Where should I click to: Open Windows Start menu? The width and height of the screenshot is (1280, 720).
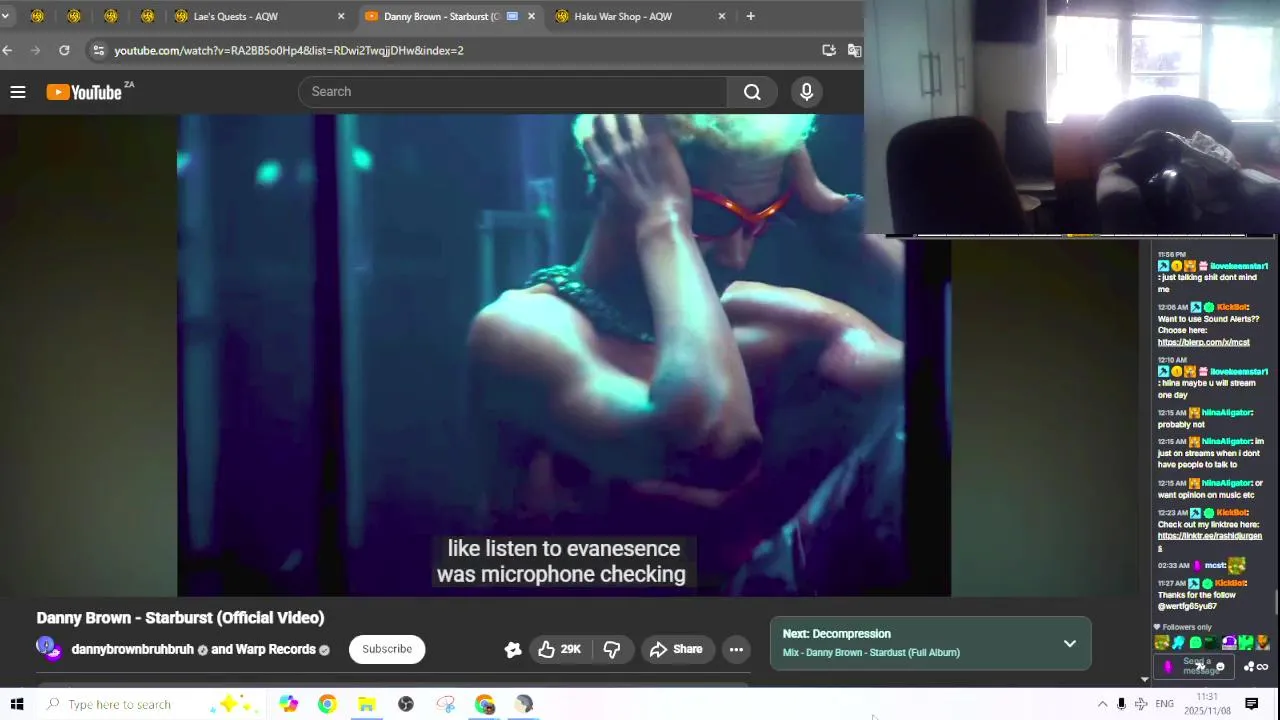(17, 704)
